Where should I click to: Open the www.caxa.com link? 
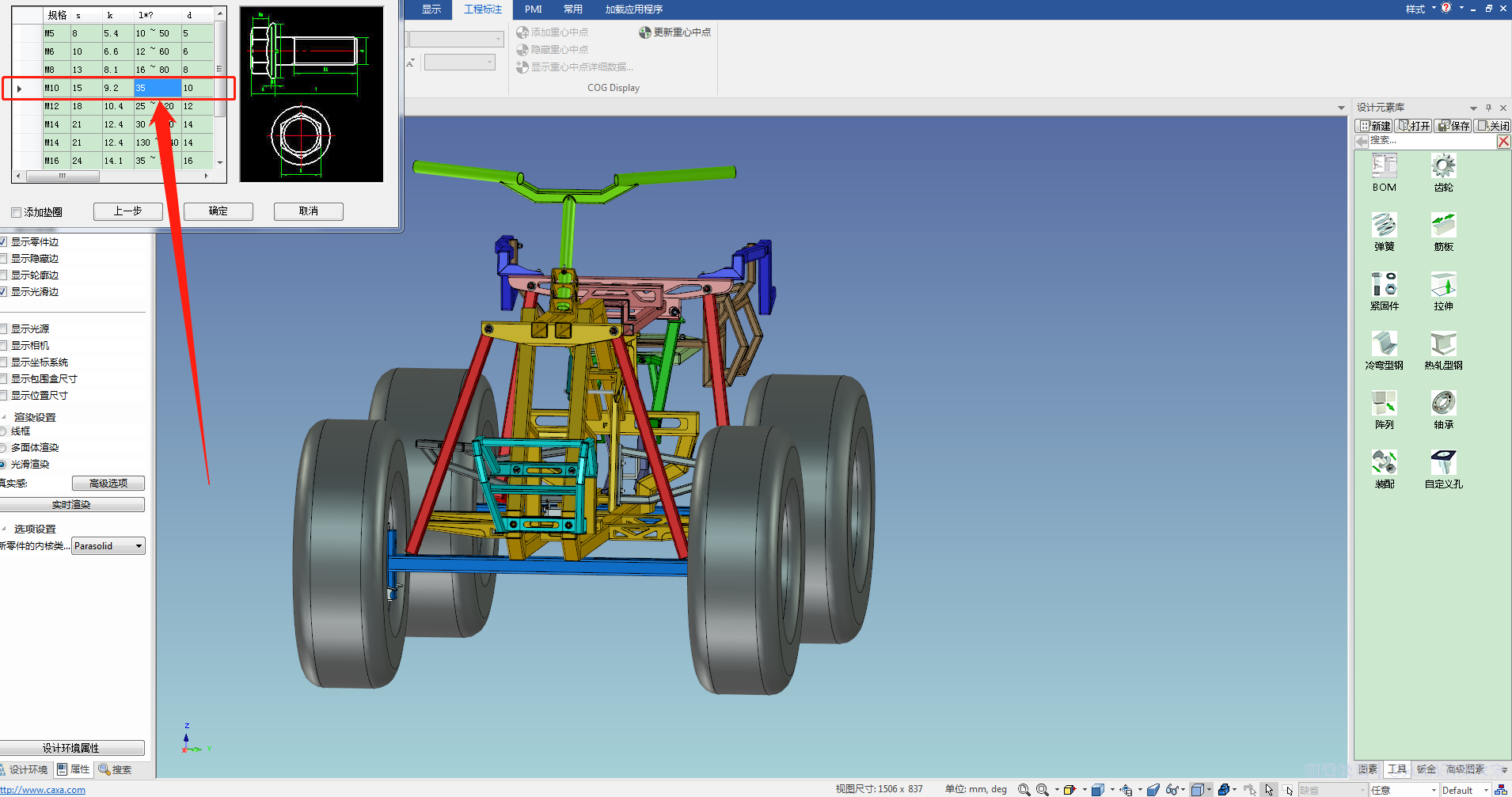(43, 790)
